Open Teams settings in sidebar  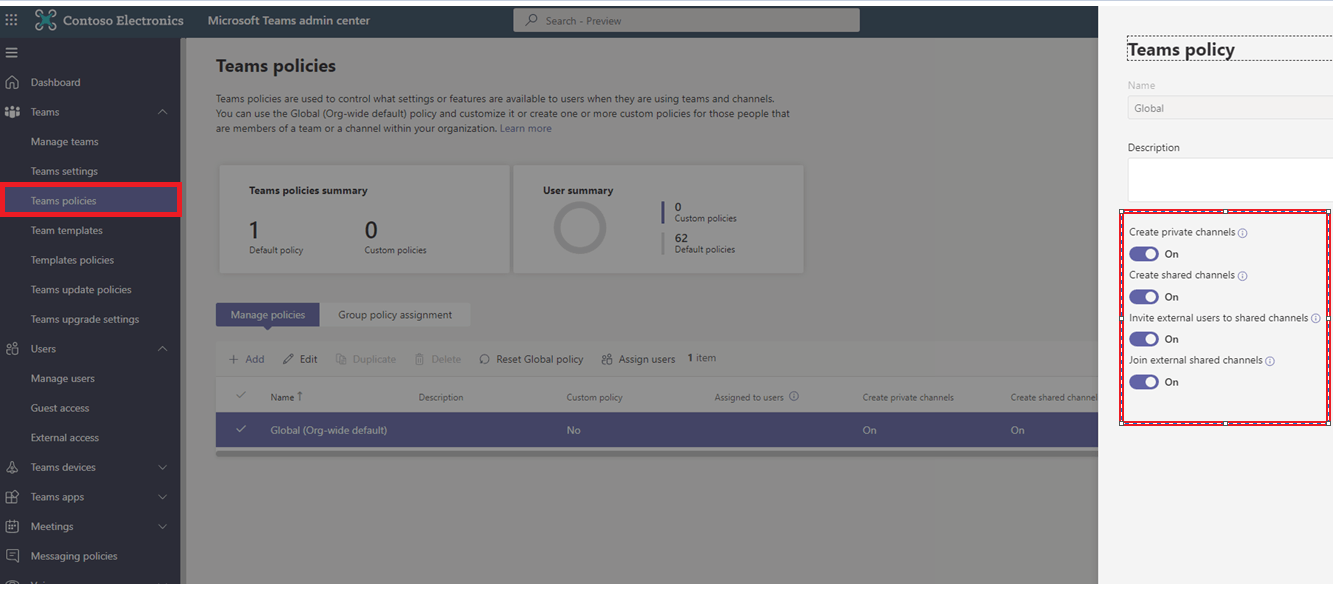point(64,171)
